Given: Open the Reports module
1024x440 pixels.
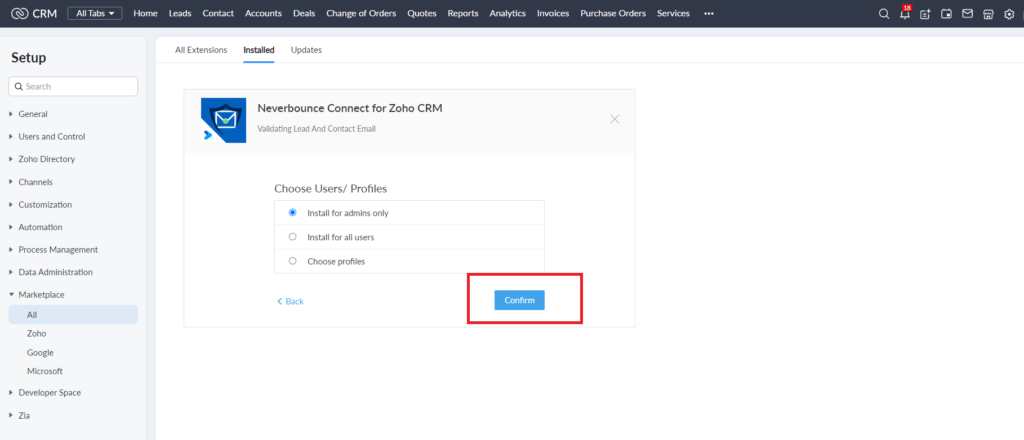Looking at the screenshot, I should (x=463, y=13).
